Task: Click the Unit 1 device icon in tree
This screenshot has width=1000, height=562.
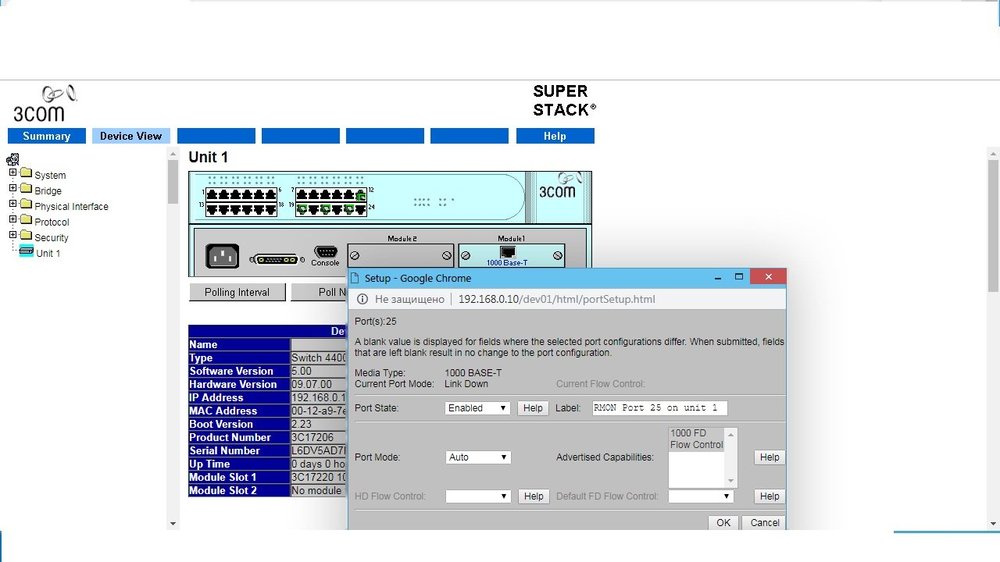Action: click(x=26, y=253)
